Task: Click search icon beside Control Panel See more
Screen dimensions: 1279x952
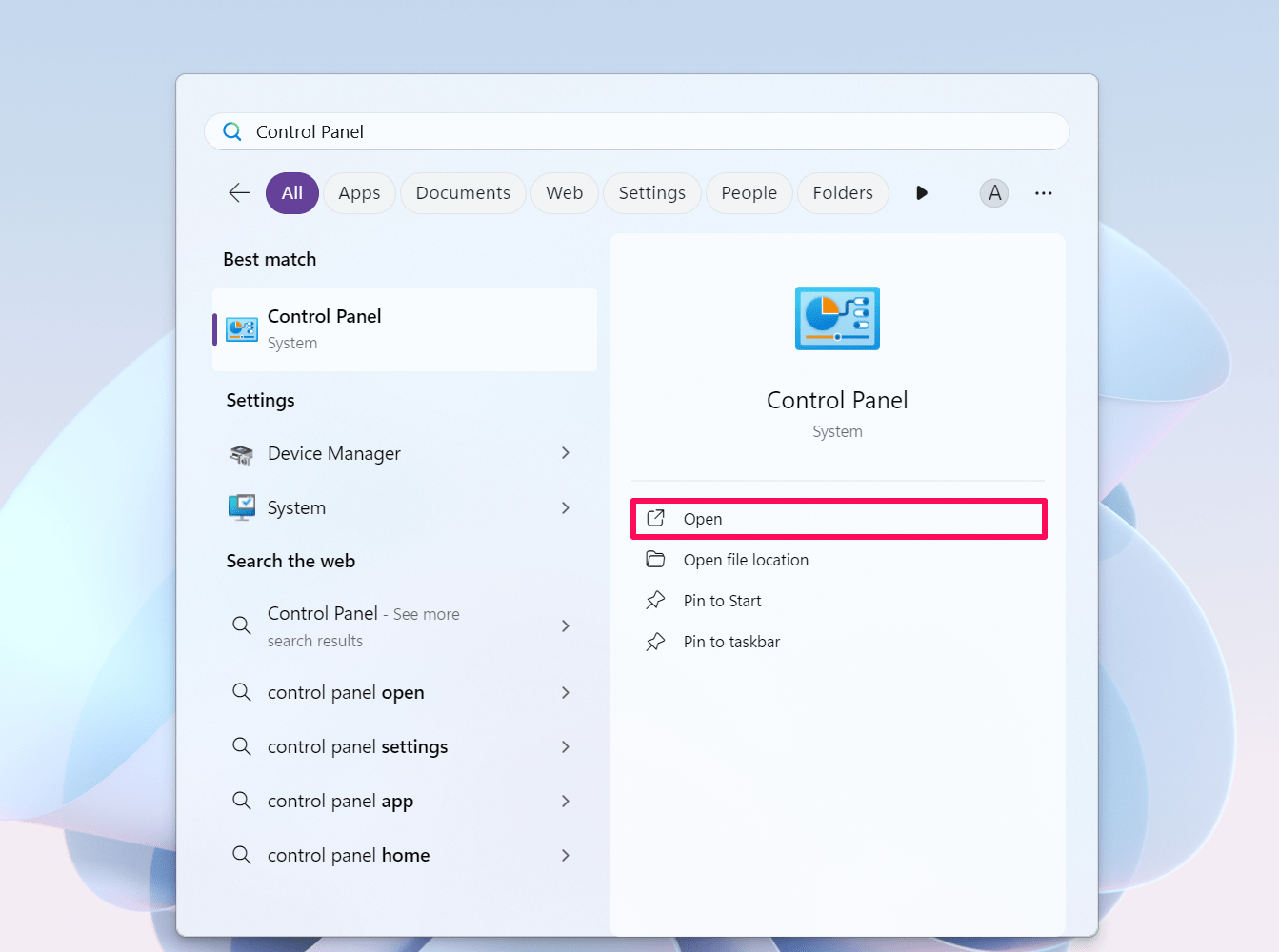Action: tap(242, 625)
